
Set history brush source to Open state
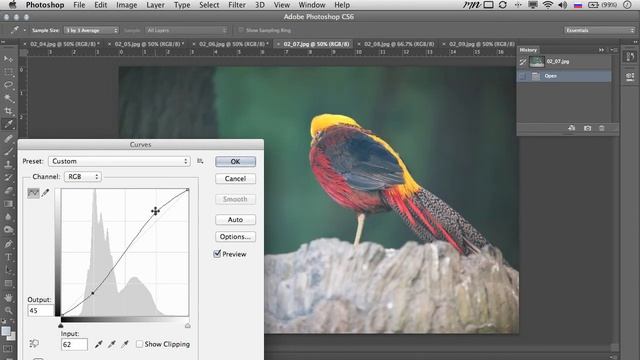523,76
